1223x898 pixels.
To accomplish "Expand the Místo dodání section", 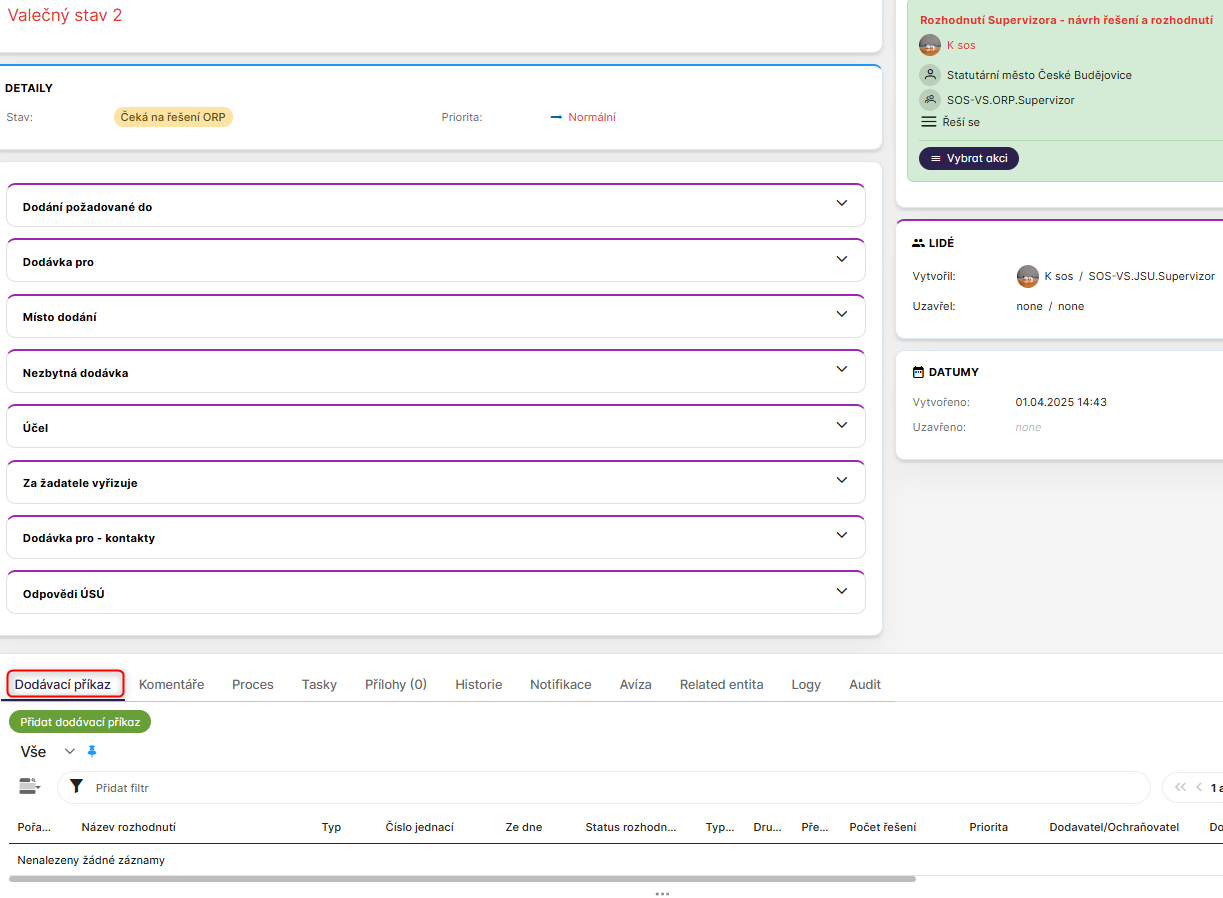I will (x=841, y=314).
